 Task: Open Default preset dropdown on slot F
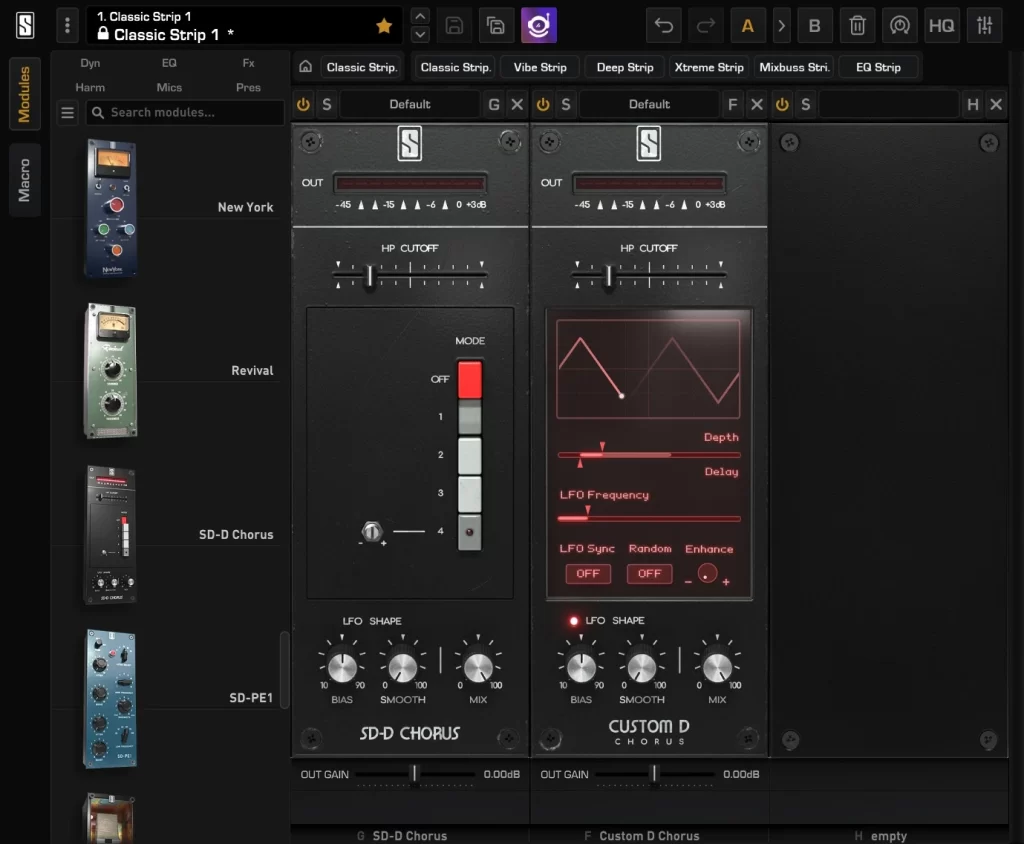(649, 104)
